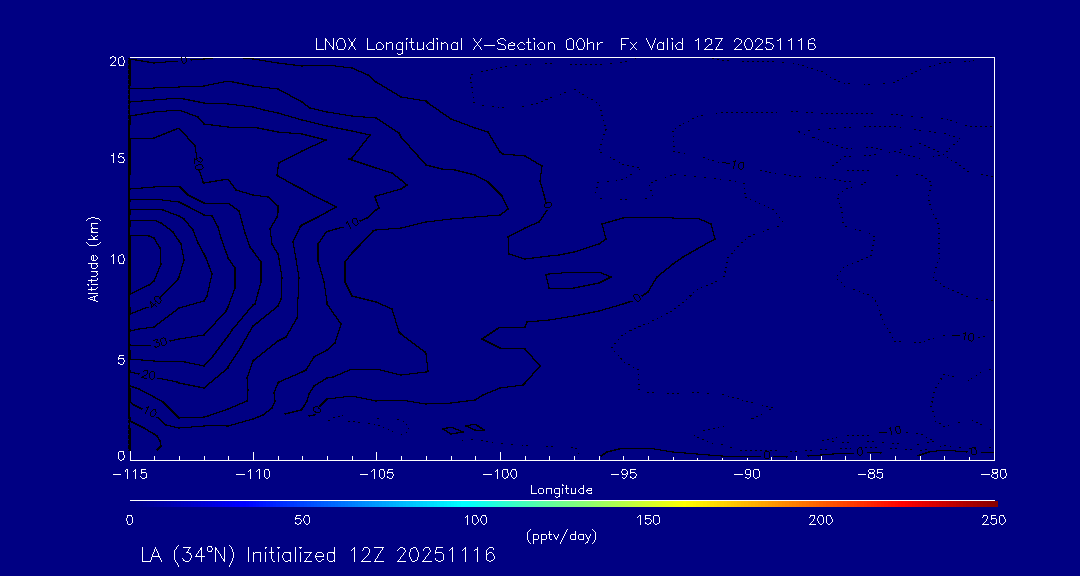
Task: Click the color bar tick label "50"
Action: [303, 520]
